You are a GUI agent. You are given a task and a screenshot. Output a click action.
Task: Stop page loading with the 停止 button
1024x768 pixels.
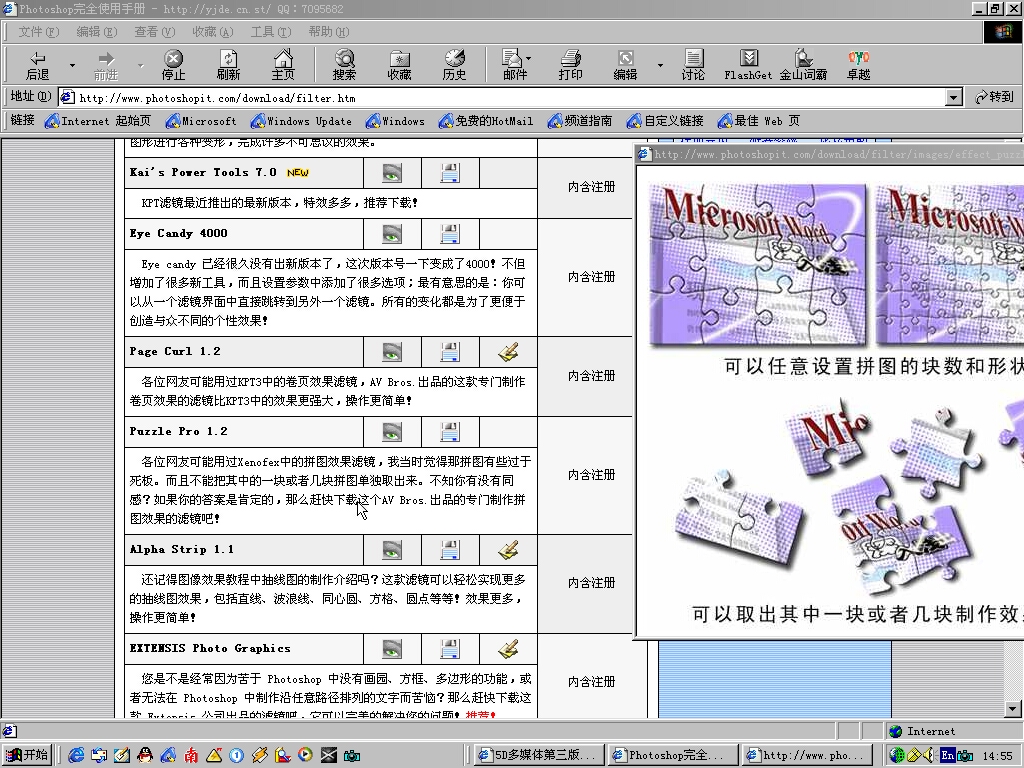click(173, 65)
